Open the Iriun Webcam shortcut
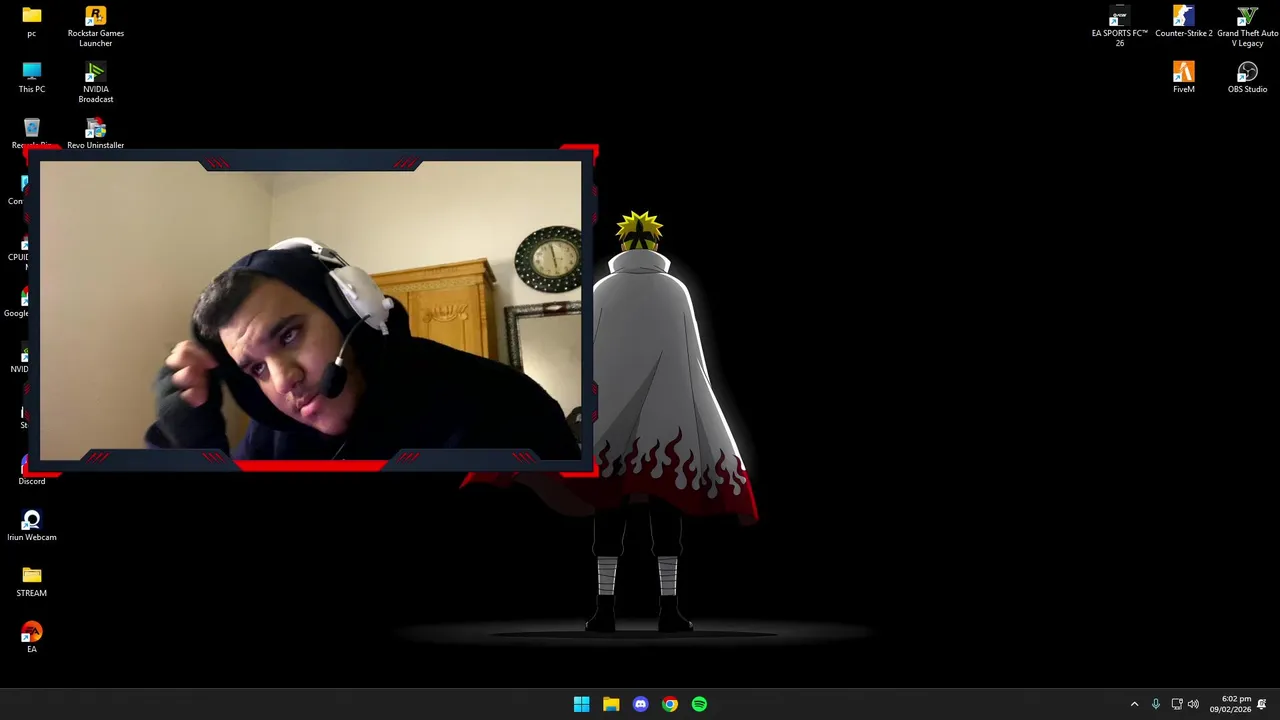This screenshot has height=720, width=1280. 31,526
